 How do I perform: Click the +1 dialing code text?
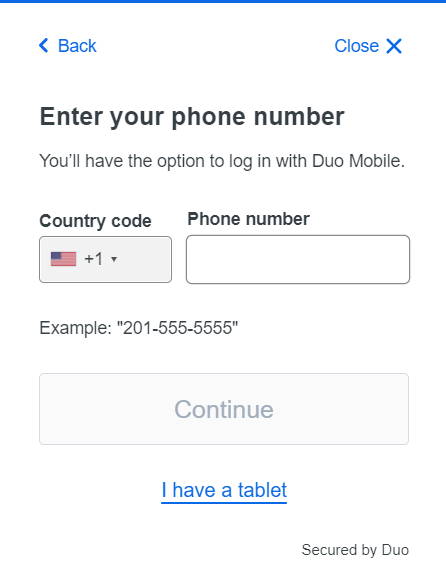[x=93, y=259]
